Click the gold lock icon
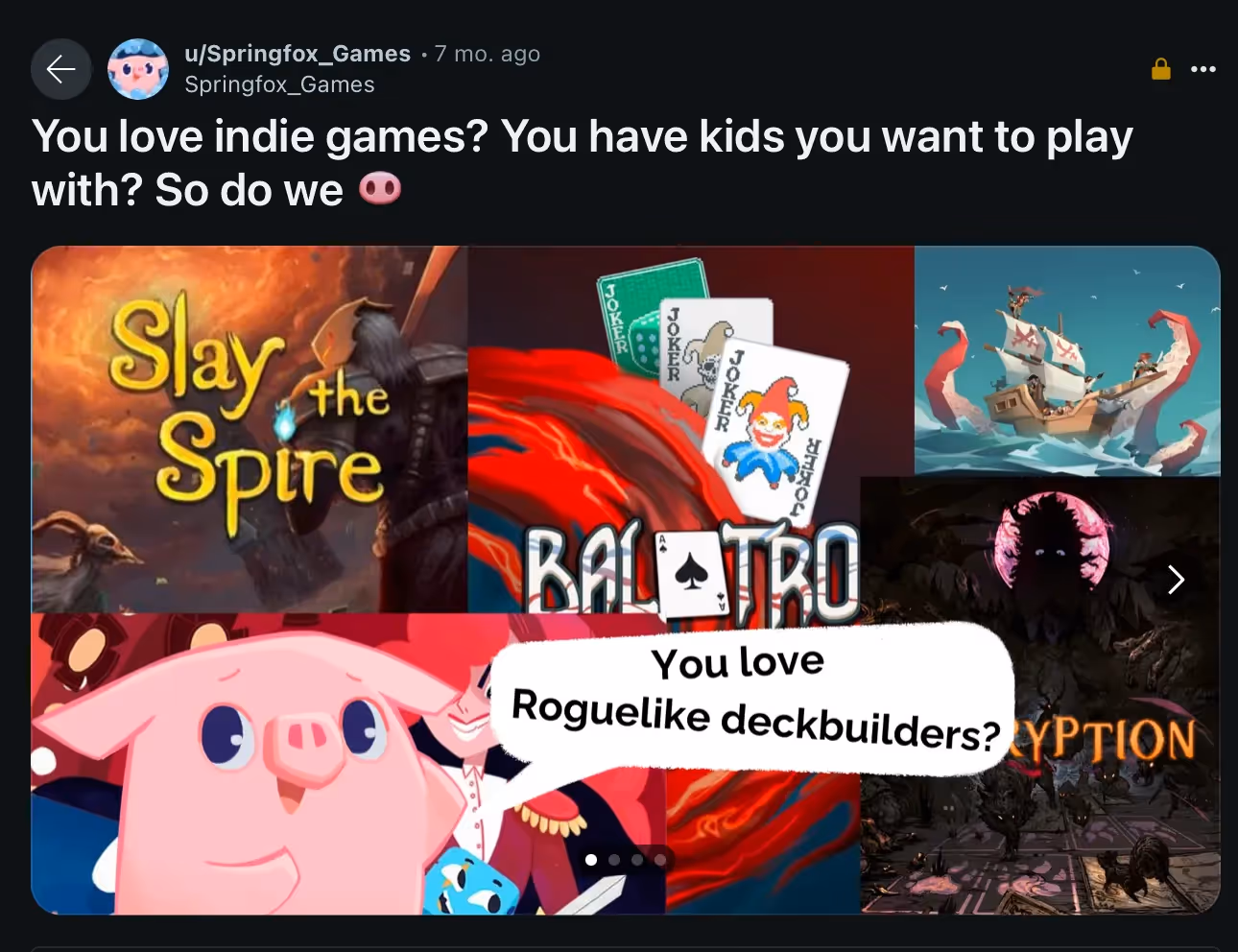 pyautogui.click(x=1161, y=69)
